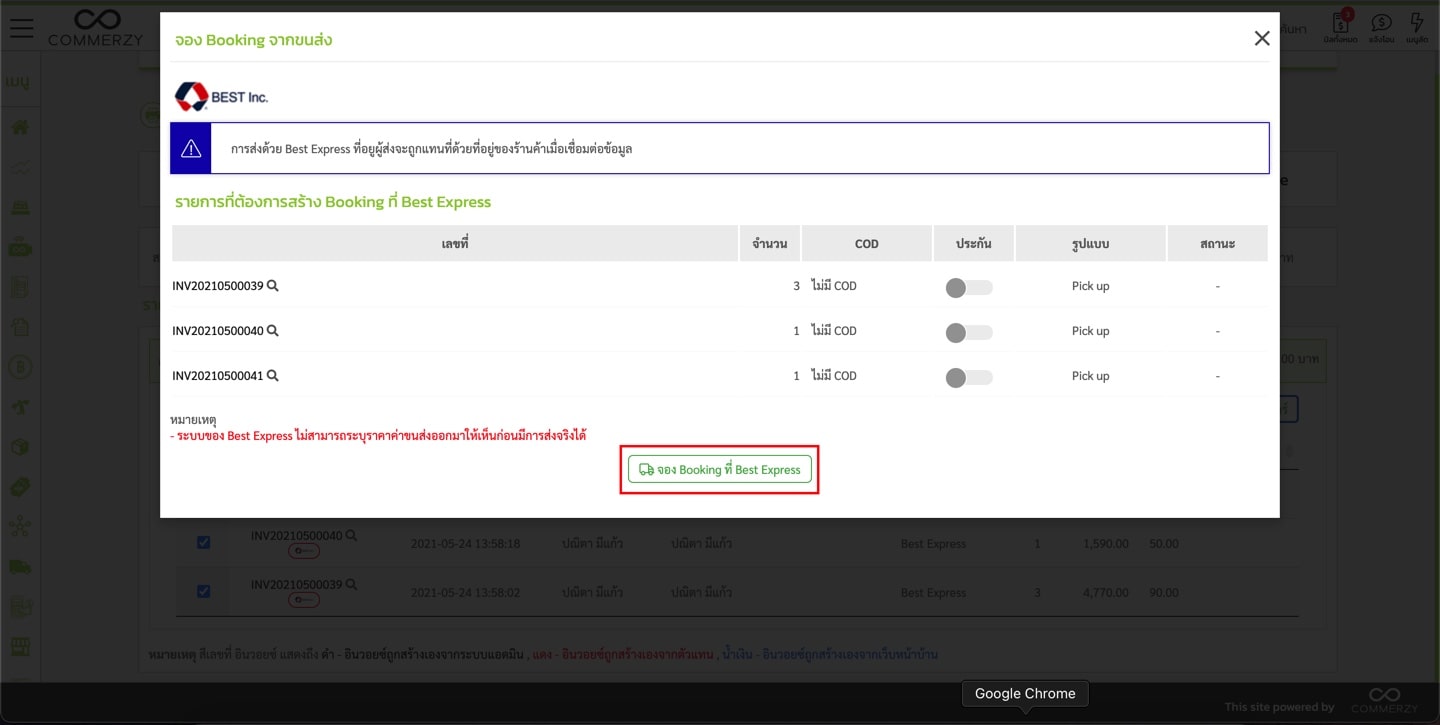Screen dimensions: 1440x725
Task: Click ไม่มี COD value for INV20210500039
Action: pyautogui.click(x=834, y=286)
